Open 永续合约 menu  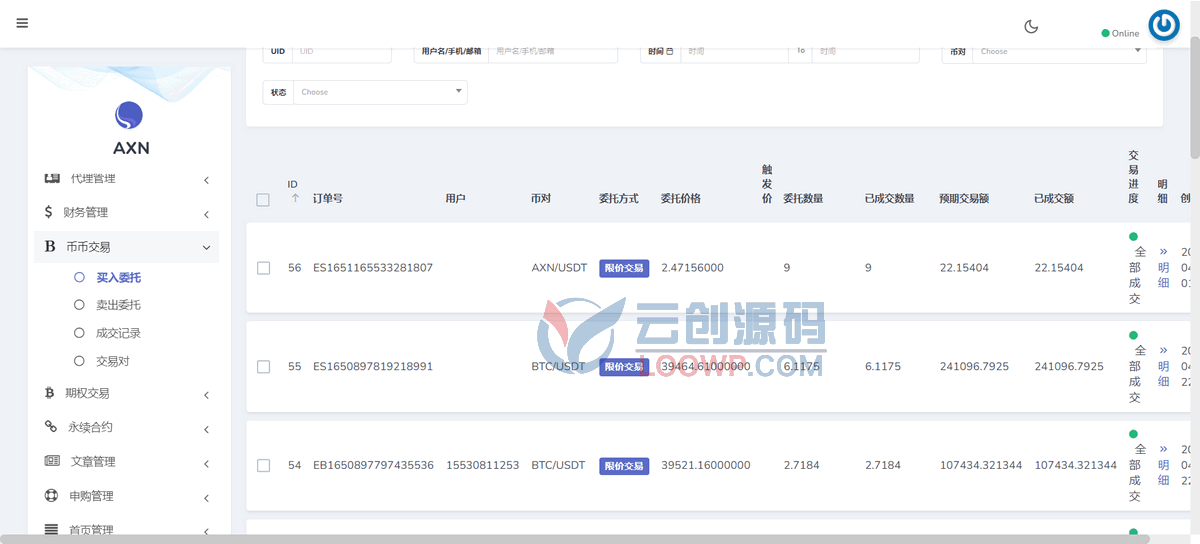click(x=126, y=427)
